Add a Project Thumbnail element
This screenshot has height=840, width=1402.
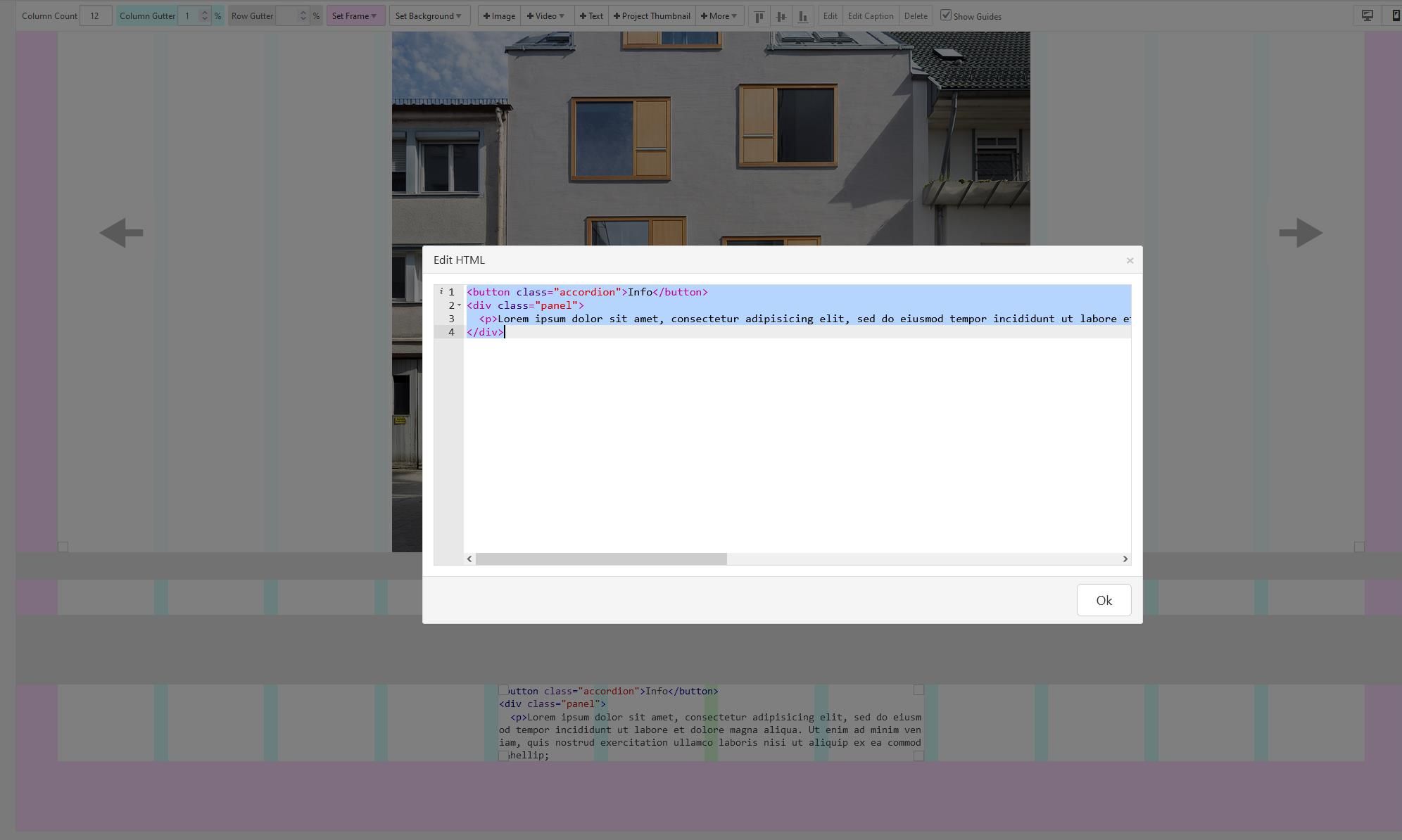(x=652, y=16)
